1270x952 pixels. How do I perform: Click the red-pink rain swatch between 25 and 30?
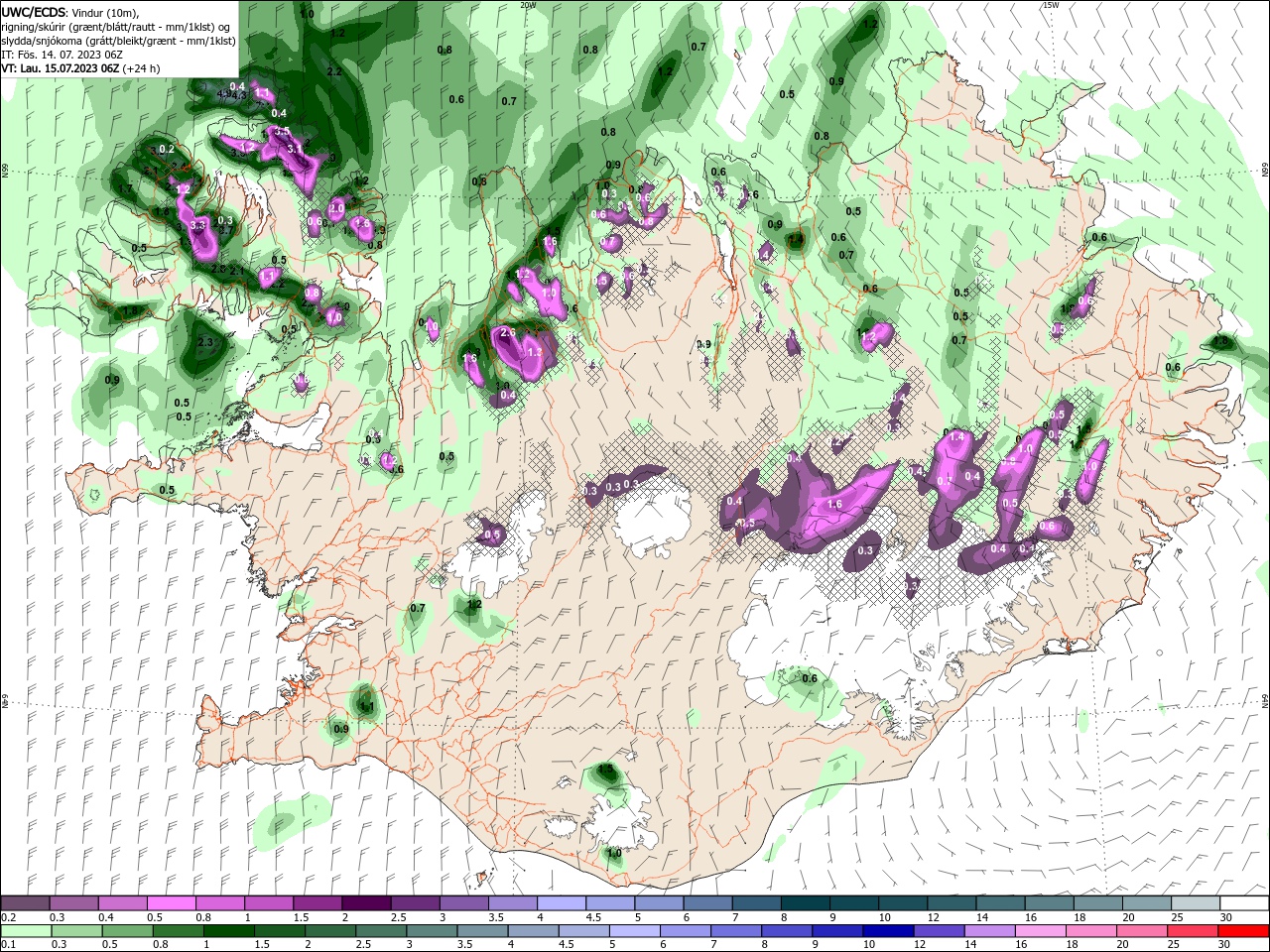point(1192,930)
